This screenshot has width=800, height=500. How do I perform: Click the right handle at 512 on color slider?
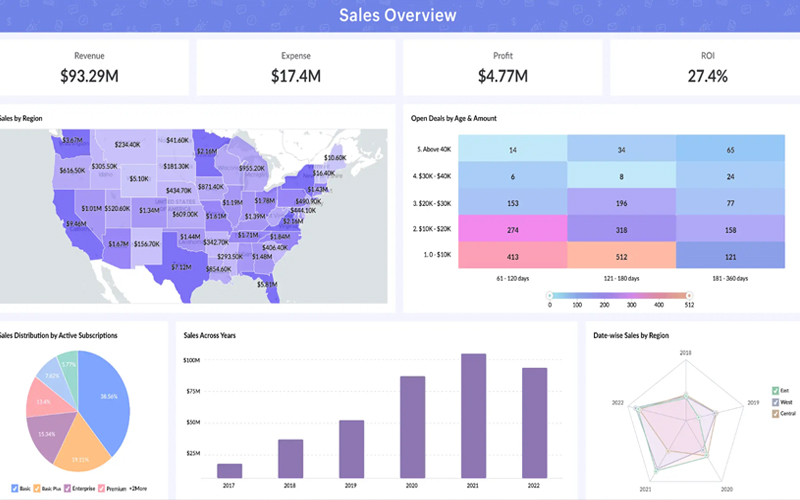[x=686, y=295]
